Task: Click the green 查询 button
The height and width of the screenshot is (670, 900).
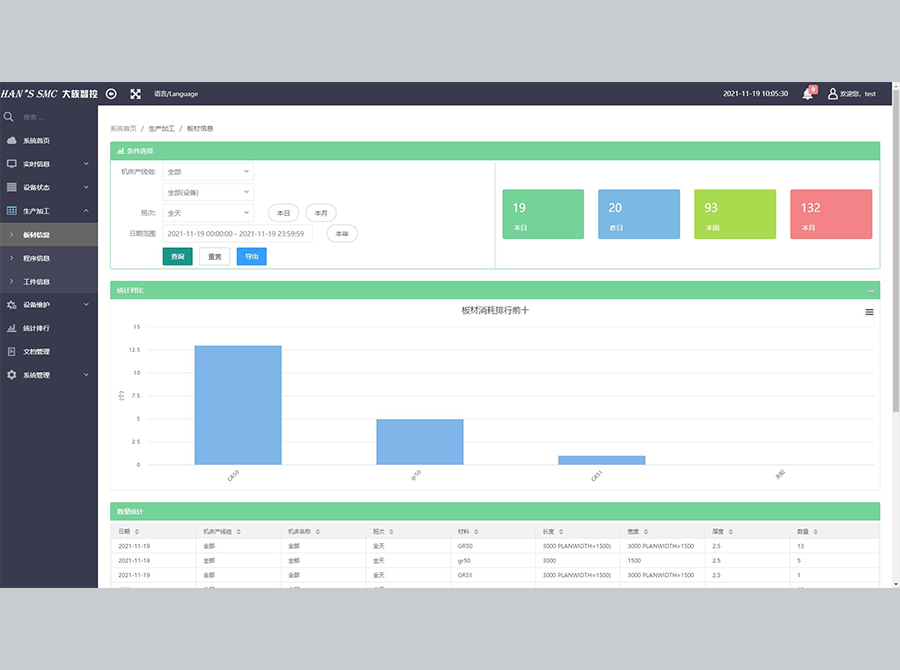Action: [177, 257]
